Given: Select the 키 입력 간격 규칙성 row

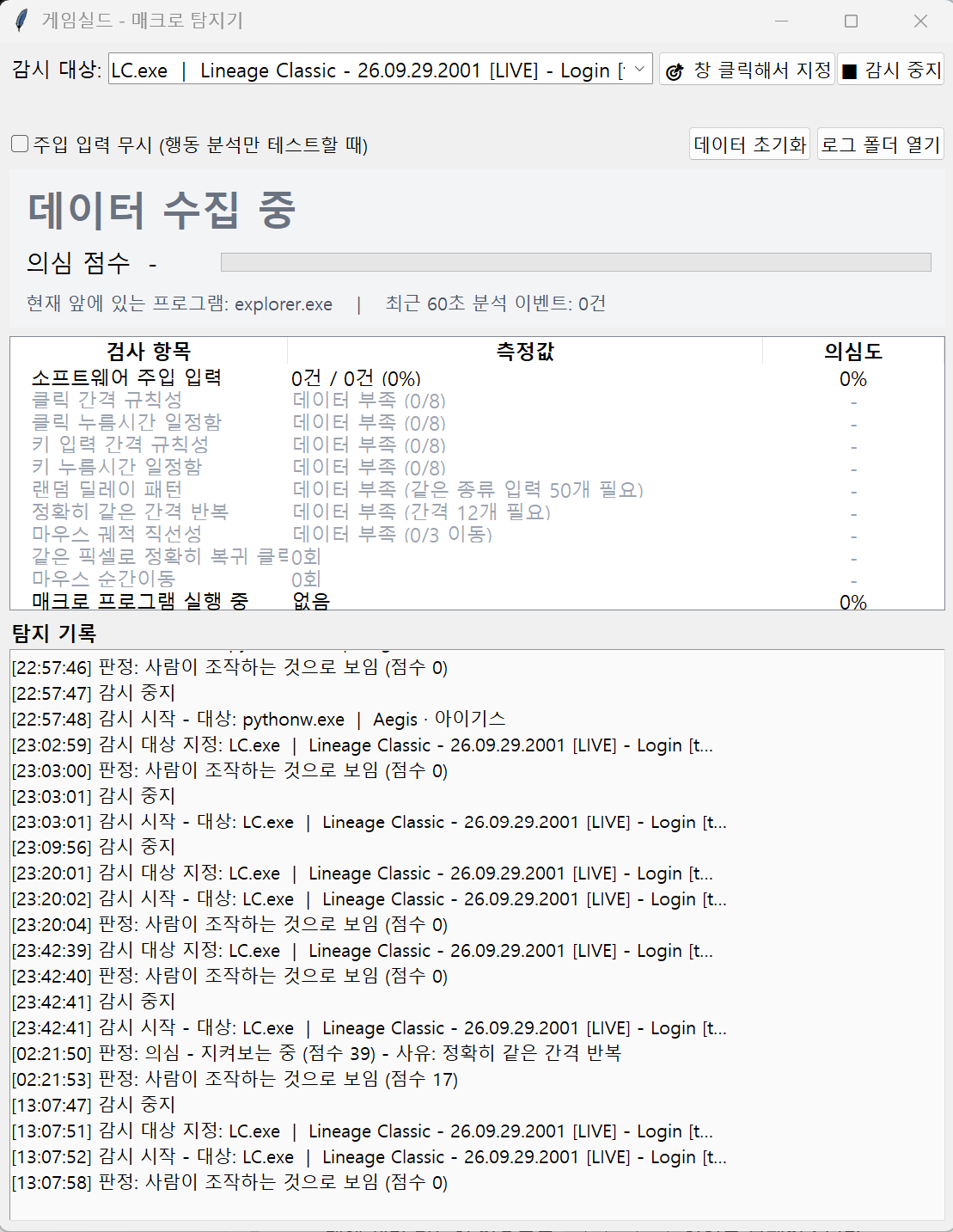Looking at the screenshot, I should (x=478, y=445).
